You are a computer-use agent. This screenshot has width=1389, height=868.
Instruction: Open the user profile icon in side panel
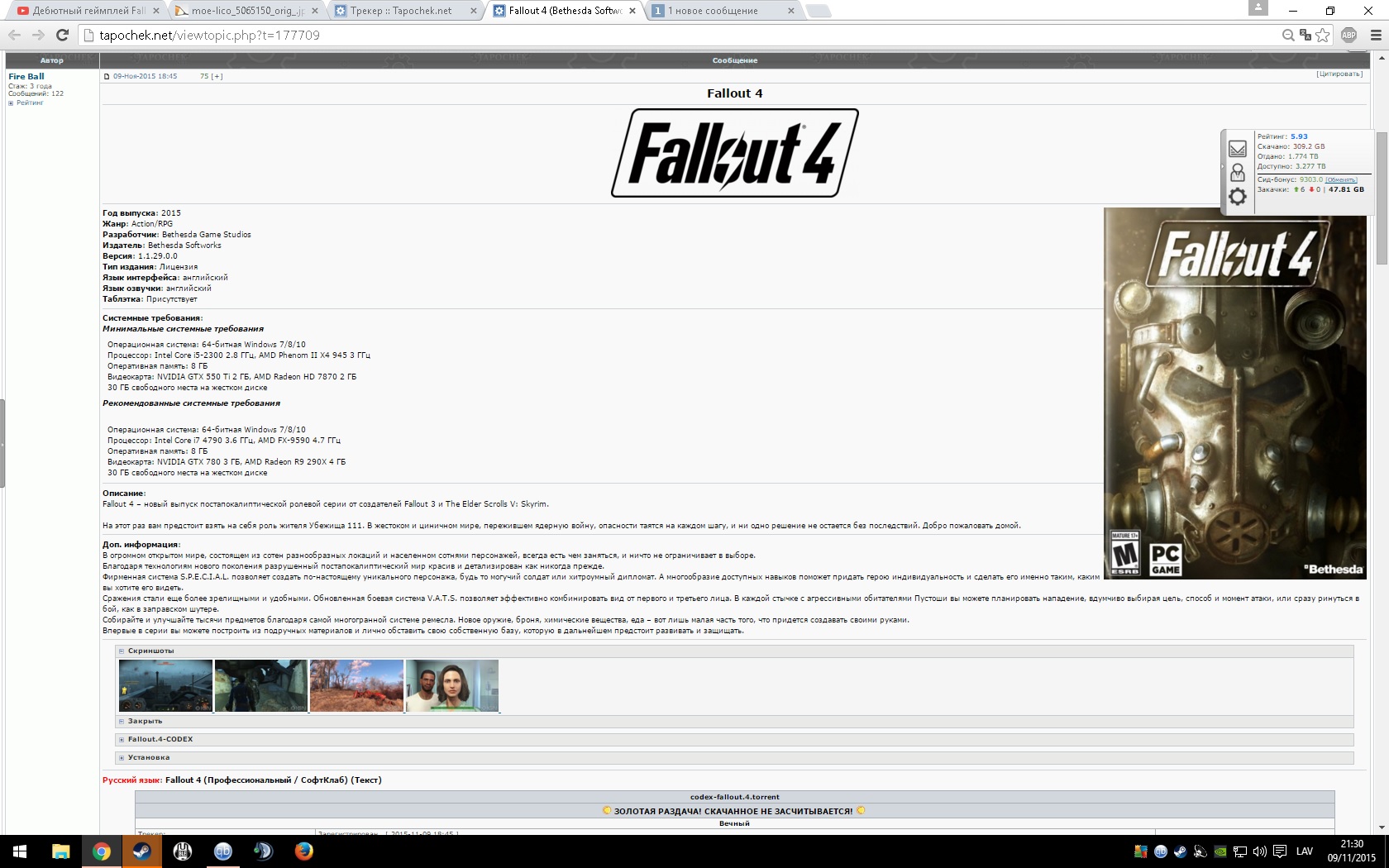pyautogui.click(x=1238, y=172)
